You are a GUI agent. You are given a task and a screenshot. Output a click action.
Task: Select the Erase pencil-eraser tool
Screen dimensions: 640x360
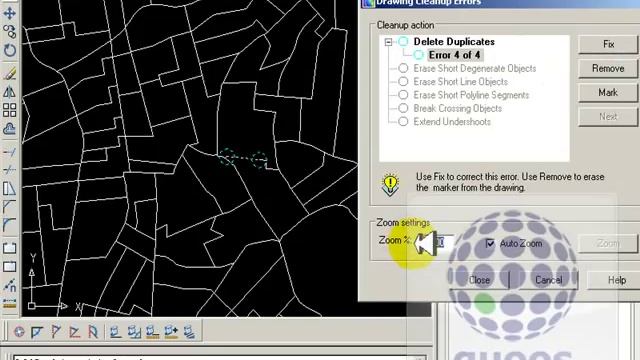(9, 74)
